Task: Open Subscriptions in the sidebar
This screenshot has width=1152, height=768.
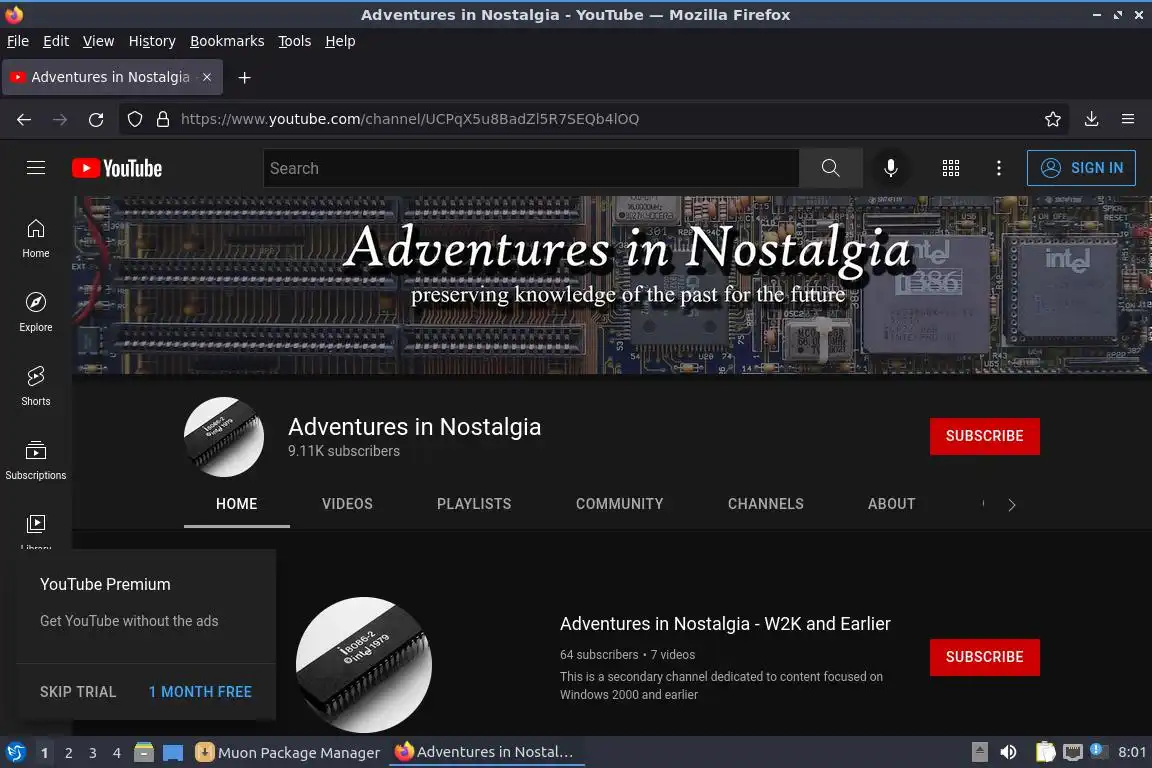Action: point(35,460)
